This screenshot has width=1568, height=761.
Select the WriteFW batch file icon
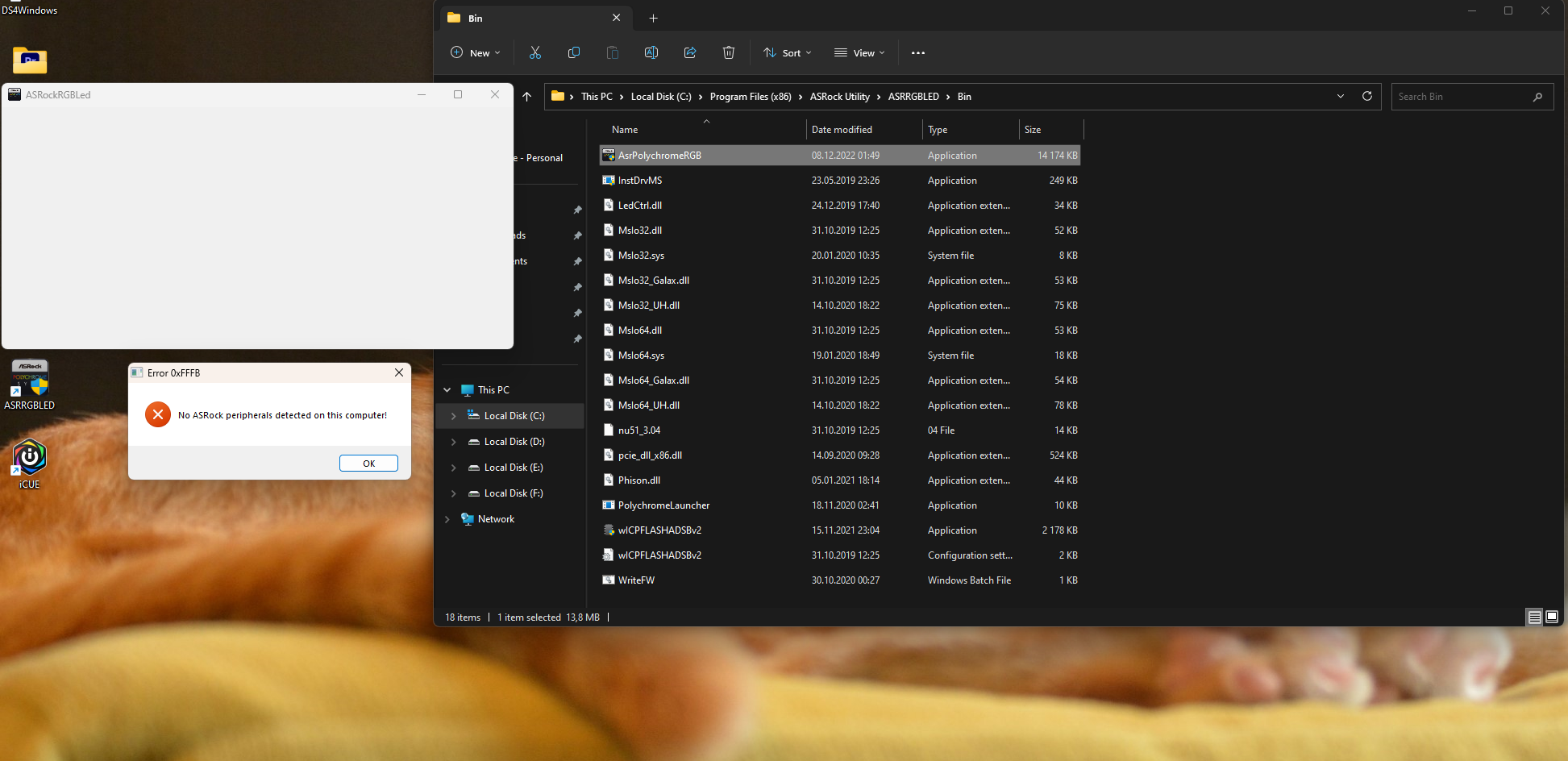point(609,580)
